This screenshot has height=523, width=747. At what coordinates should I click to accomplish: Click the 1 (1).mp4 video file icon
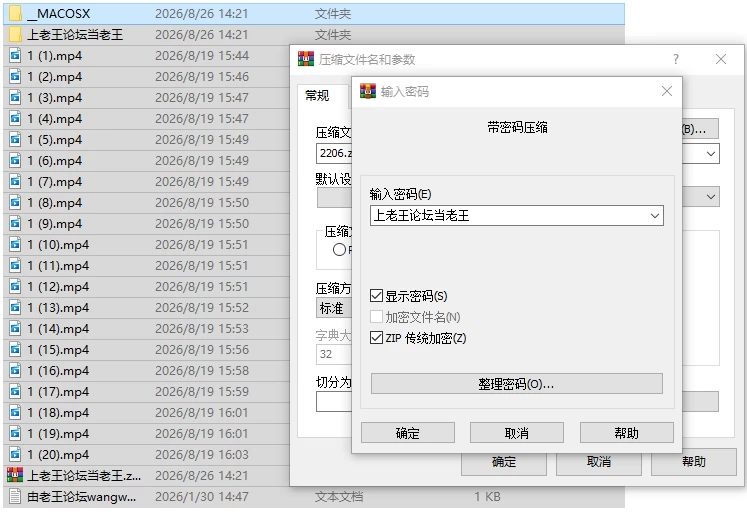[15, 56]
